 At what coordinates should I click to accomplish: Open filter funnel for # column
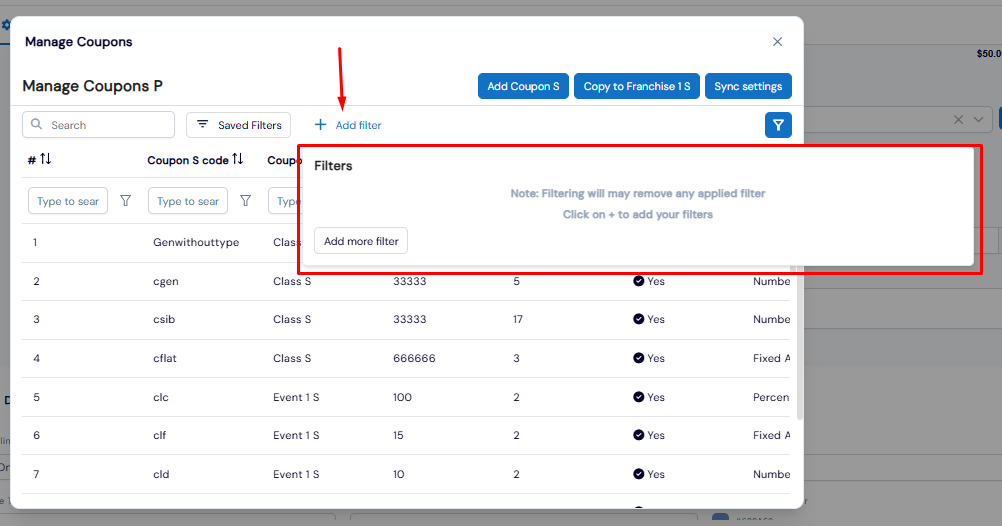126,201
